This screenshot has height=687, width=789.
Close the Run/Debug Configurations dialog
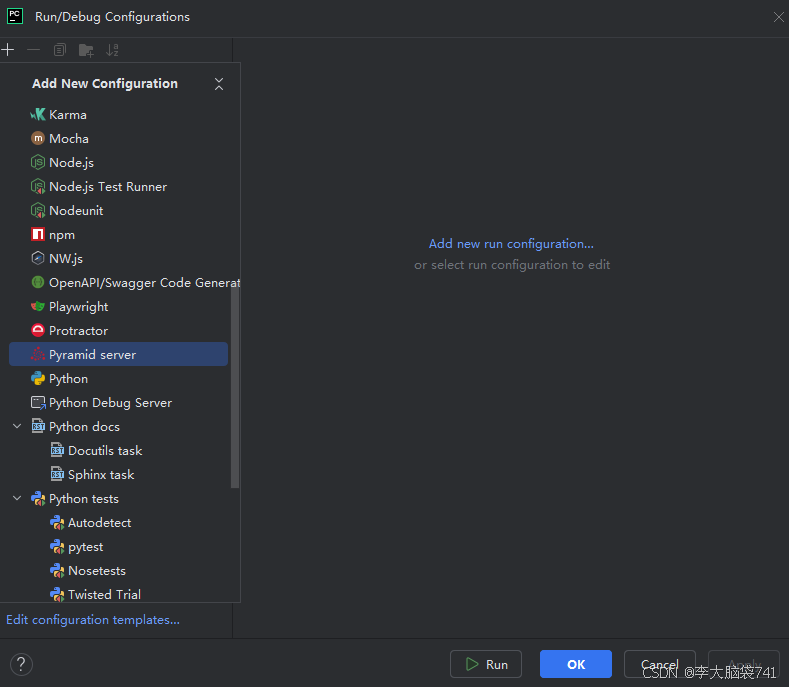[778, 17]
